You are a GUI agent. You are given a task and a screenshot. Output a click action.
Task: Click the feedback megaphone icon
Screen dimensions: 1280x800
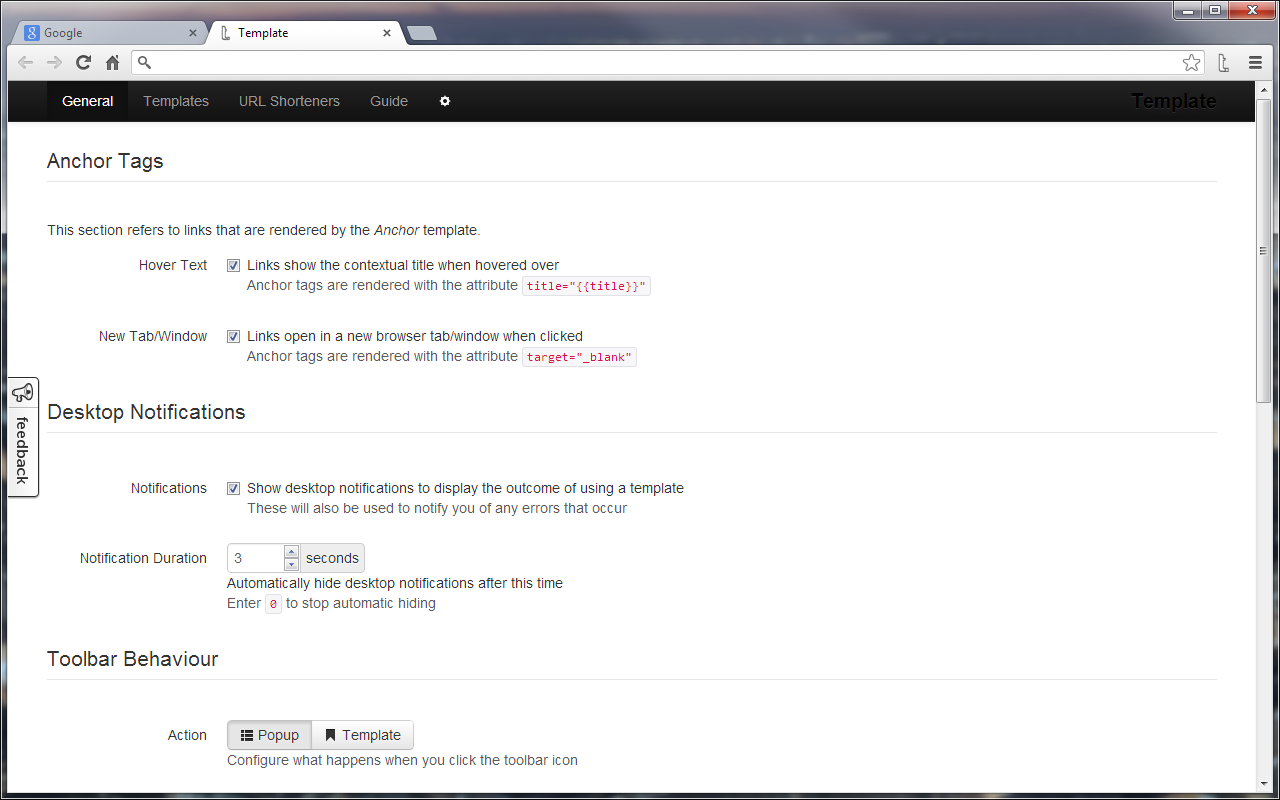click(x=23, y=393)
